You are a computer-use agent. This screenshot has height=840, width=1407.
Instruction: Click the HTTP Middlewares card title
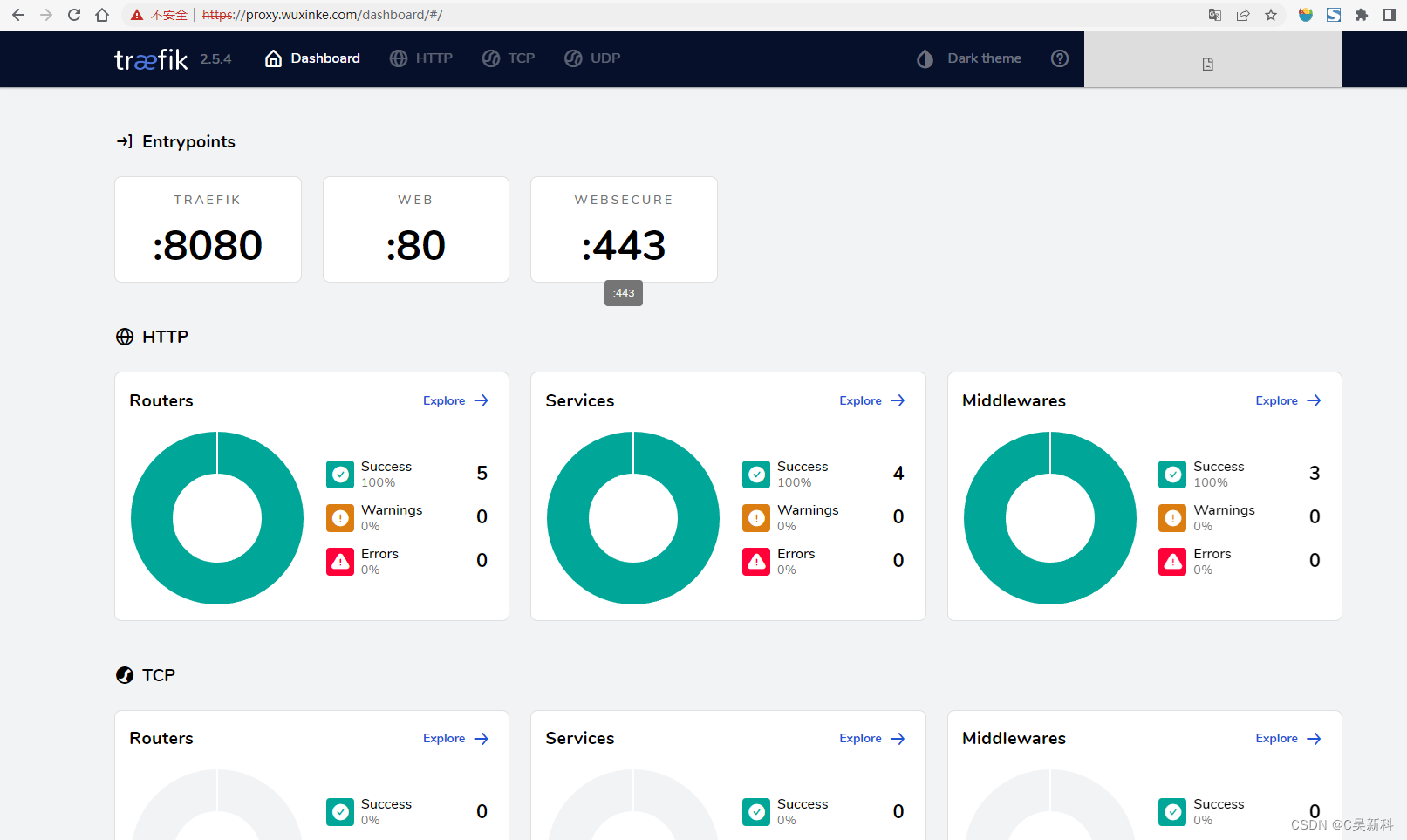tap(1014, 400)
